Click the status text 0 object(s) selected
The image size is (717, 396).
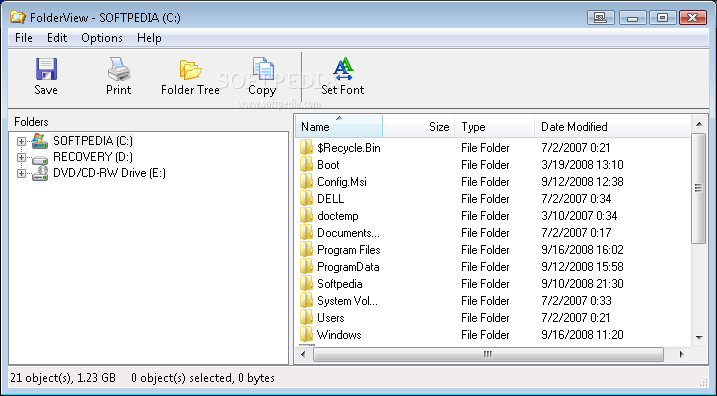(x=182, y=378)
